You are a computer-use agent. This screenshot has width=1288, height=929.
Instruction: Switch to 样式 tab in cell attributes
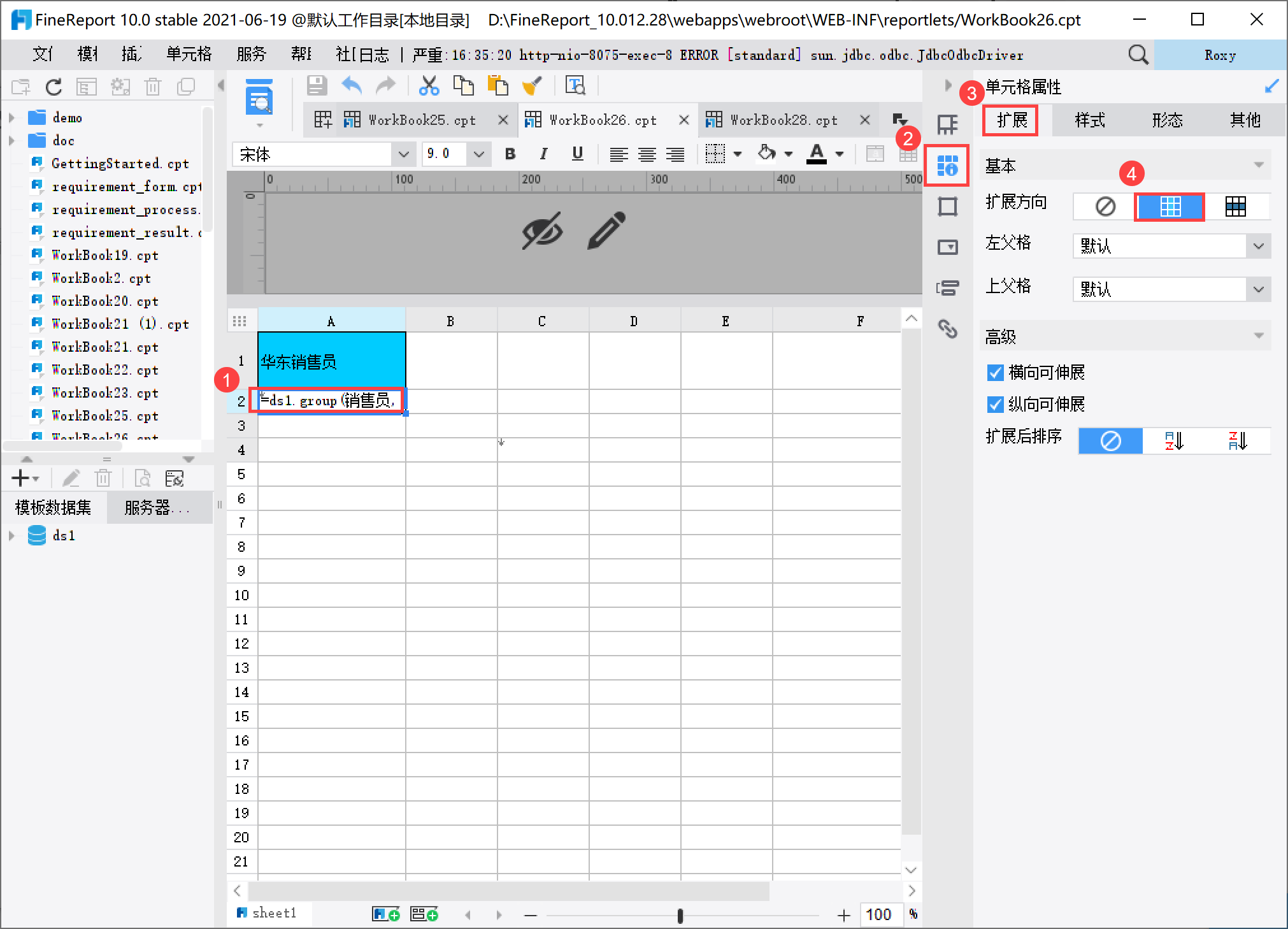coord(1089,120)
